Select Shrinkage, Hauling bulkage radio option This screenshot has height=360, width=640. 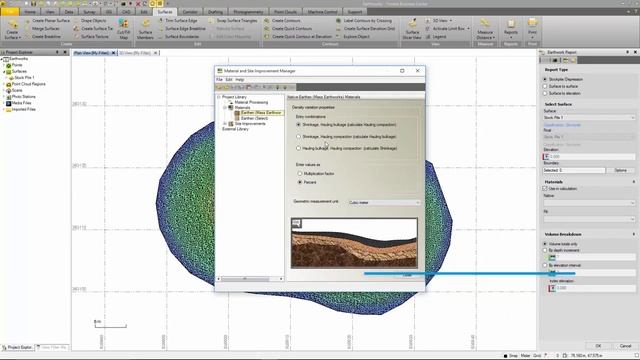tap(298, 124)
